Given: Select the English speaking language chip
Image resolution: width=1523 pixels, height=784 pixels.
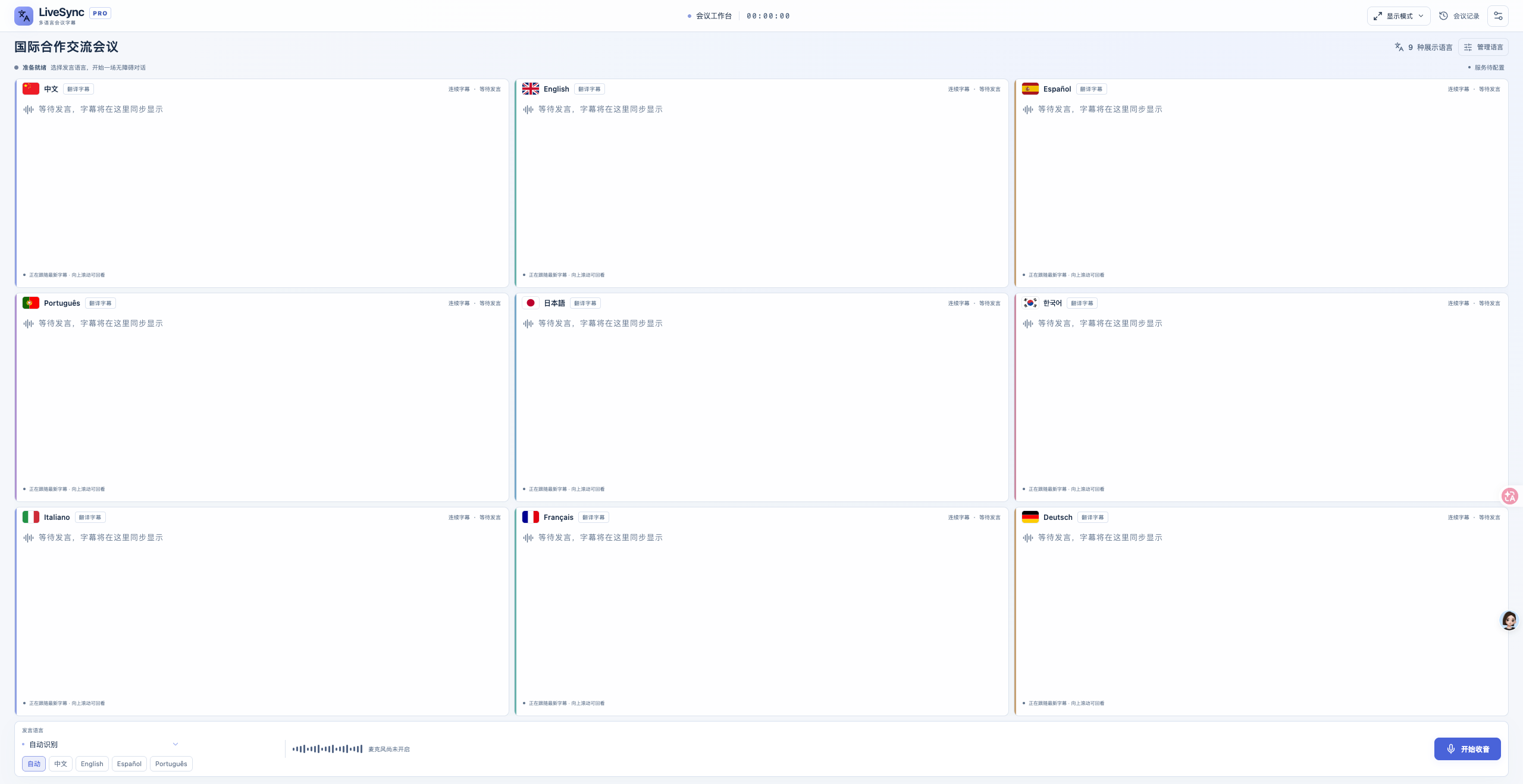Looking at the screenshot, I should coord(92,764).
